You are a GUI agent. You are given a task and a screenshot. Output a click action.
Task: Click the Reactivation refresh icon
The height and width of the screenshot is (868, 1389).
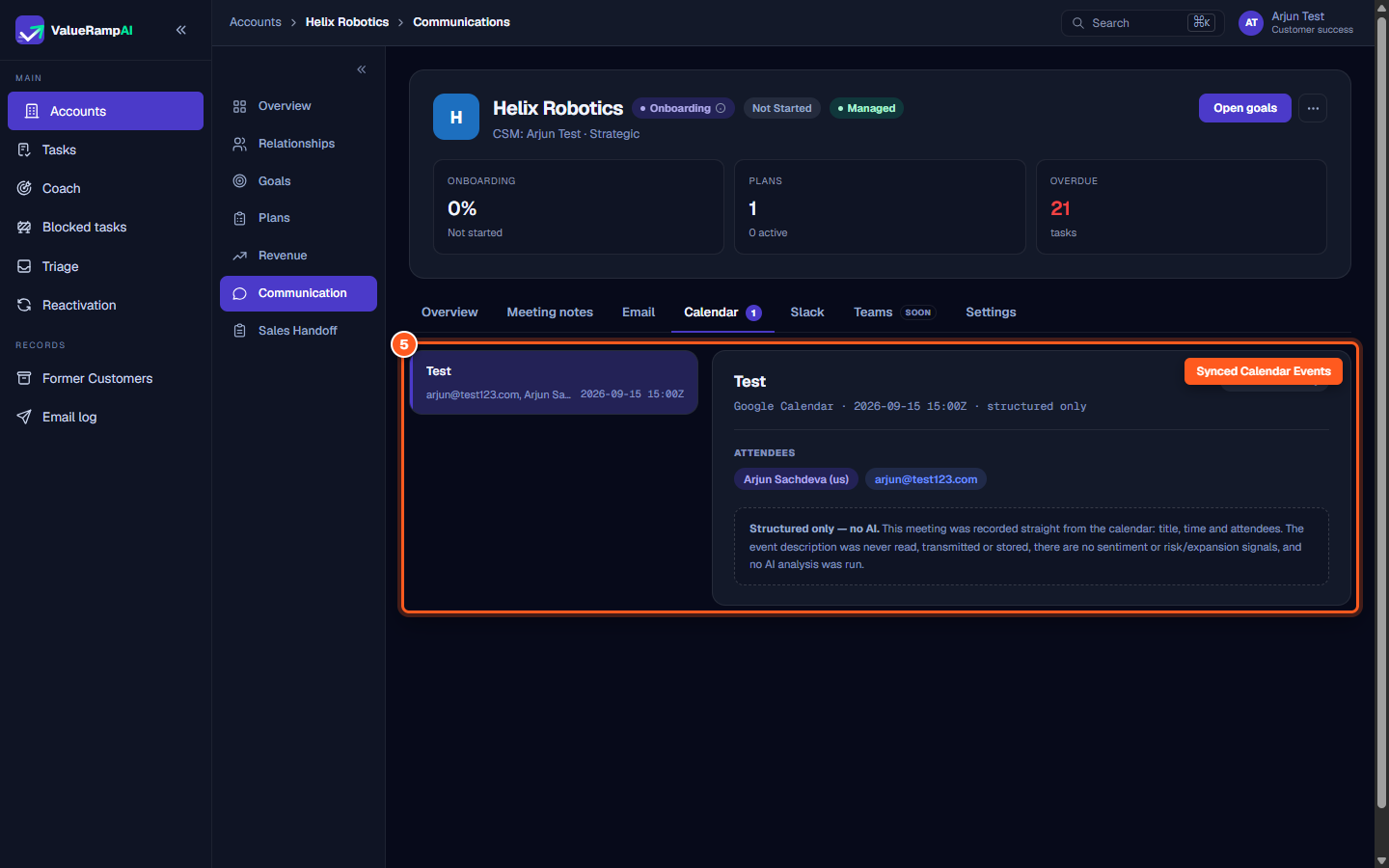point(24,305)
